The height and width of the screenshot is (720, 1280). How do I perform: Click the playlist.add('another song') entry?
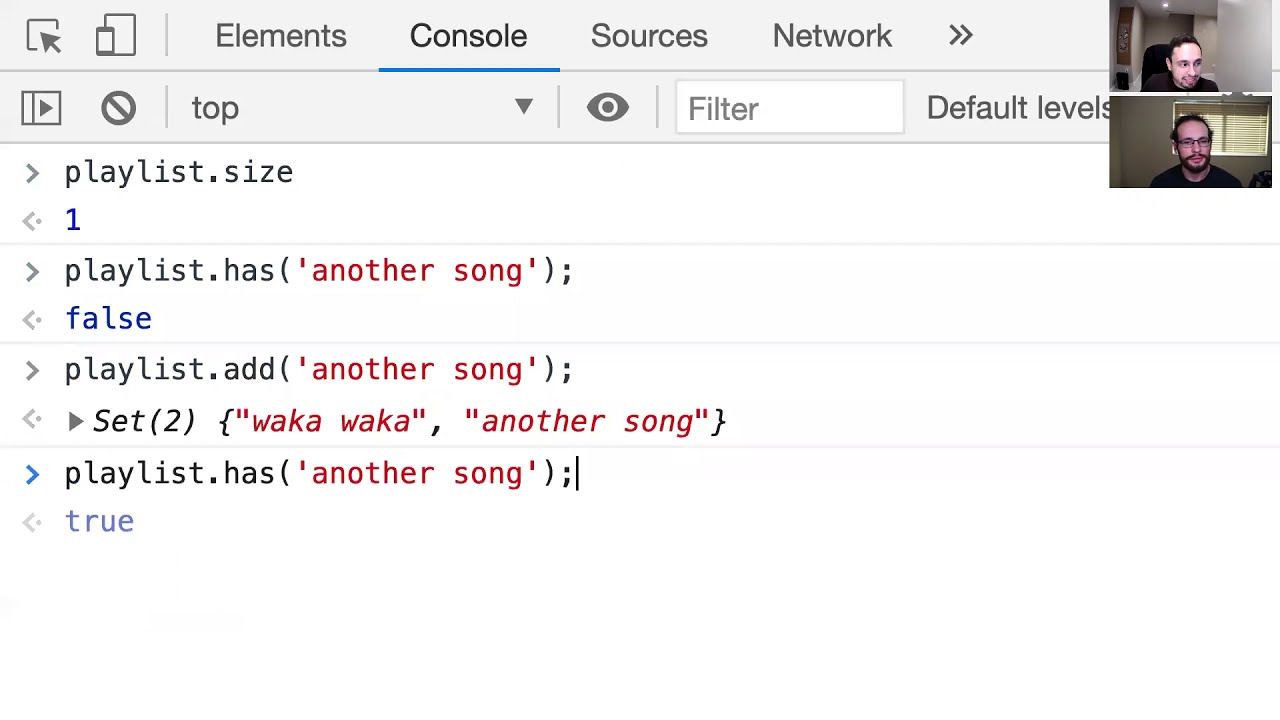(318, 370)
